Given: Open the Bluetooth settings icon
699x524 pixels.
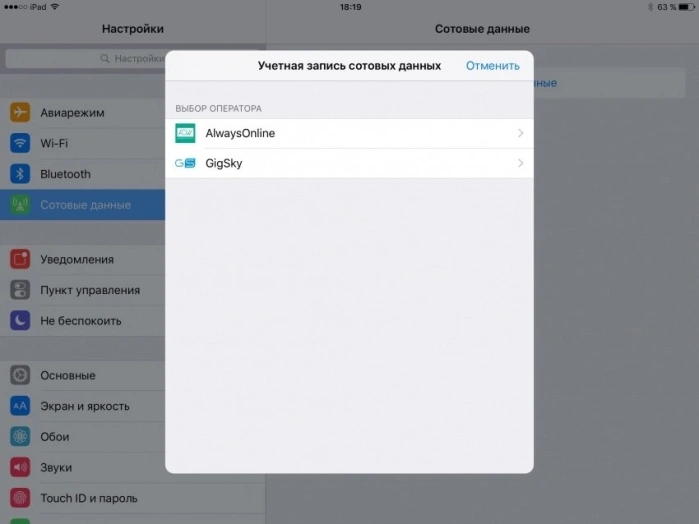Looking at the screenshot, I should 20,174.
